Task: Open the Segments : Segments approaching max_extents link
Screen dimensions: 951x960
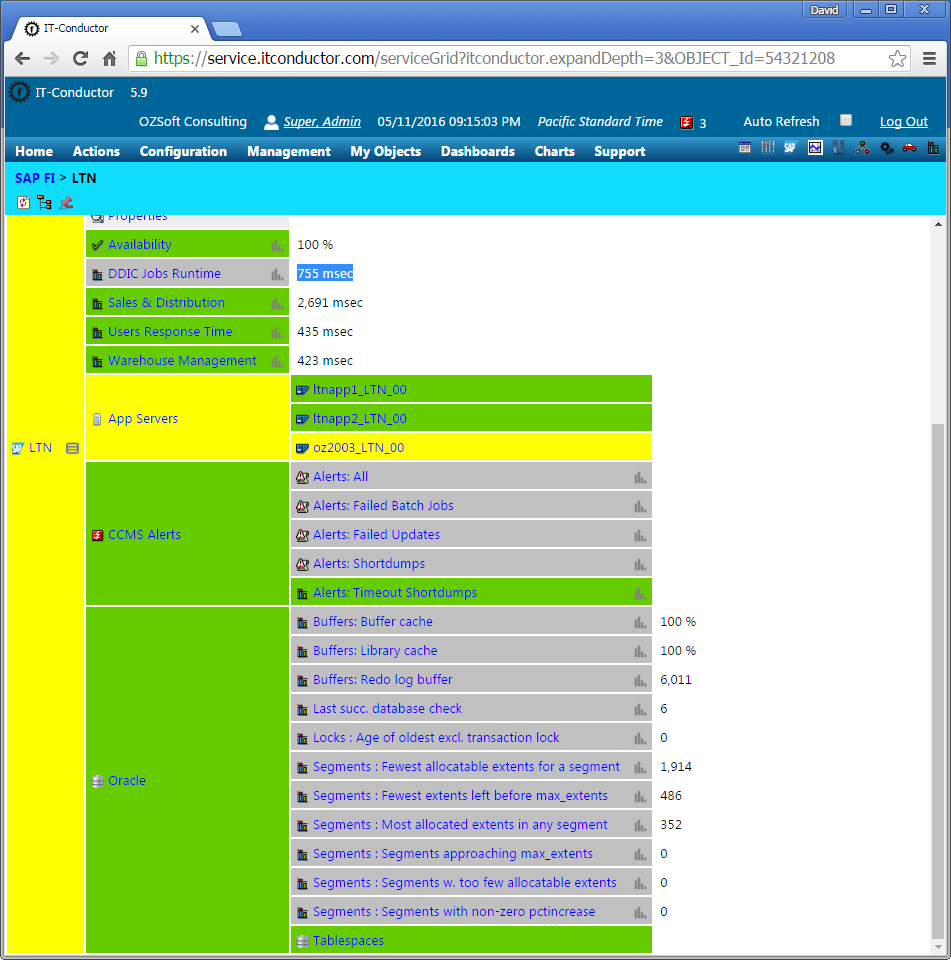Action: (x=453, y=854)
